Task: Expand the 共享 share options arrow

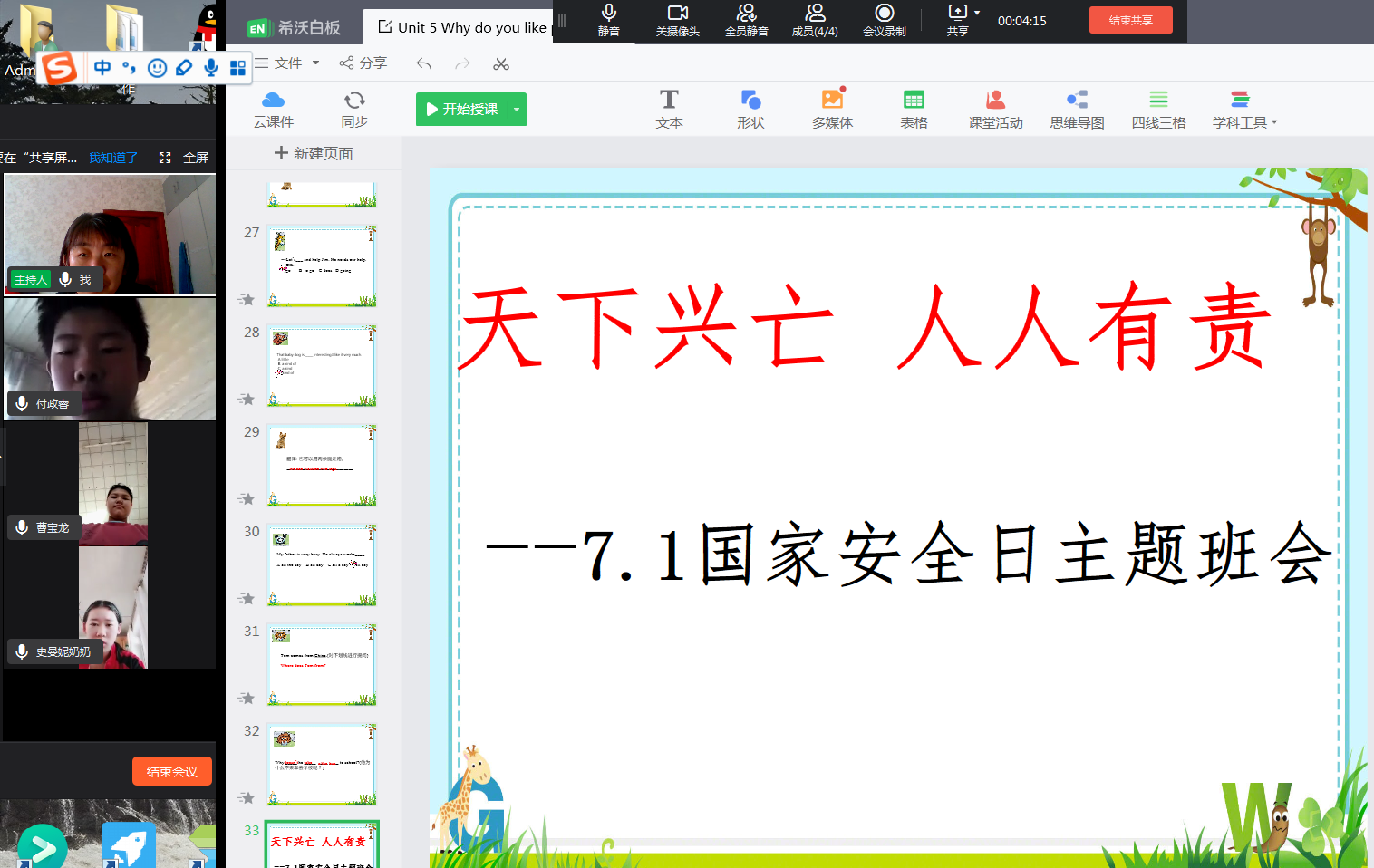Action: pos(977,13)
